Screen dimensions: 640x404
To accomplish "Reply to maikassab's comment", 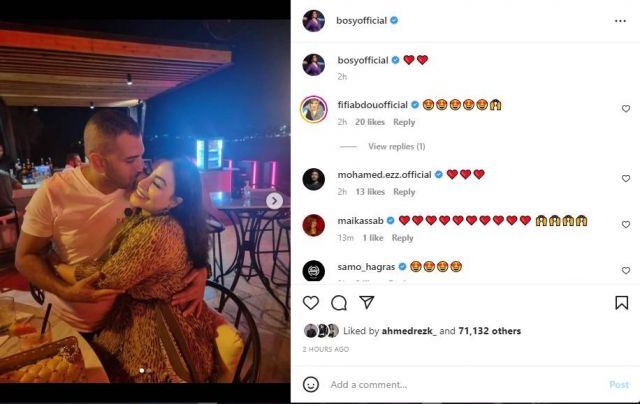I will point(402,238).
